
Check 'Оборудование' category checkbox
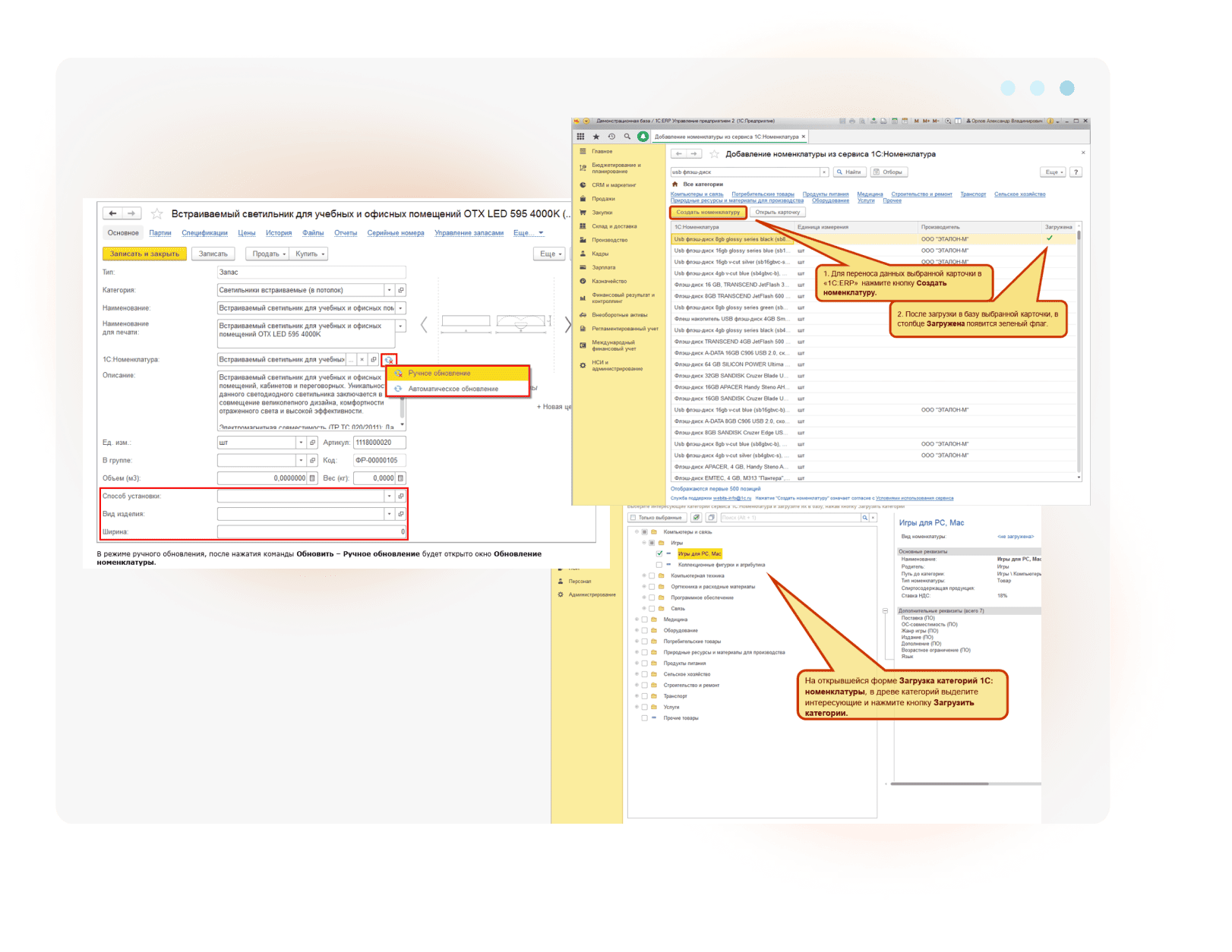(x=645, y=631)
